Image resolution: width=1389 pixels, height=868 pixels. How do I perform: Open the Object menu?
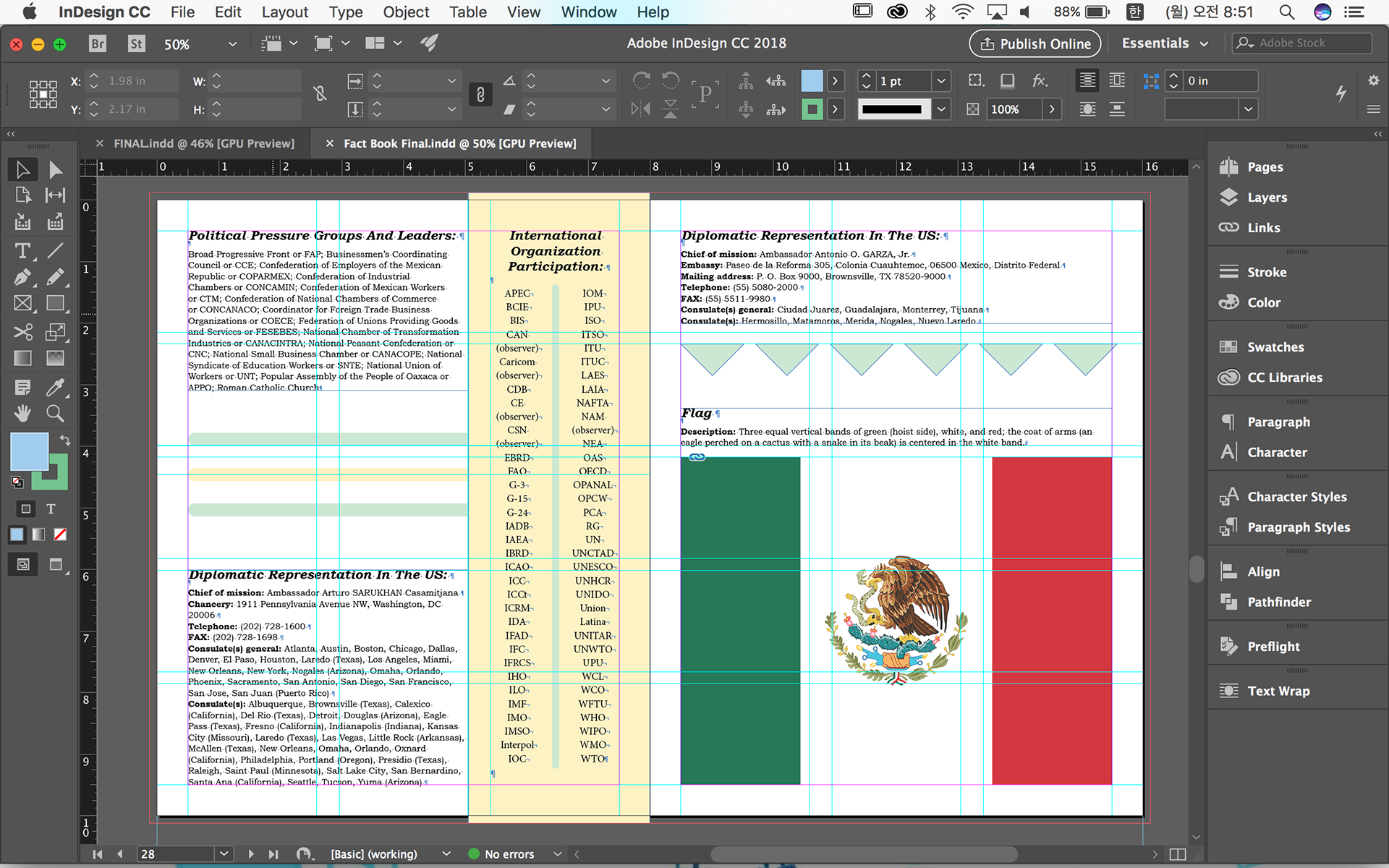pos(406,12)
